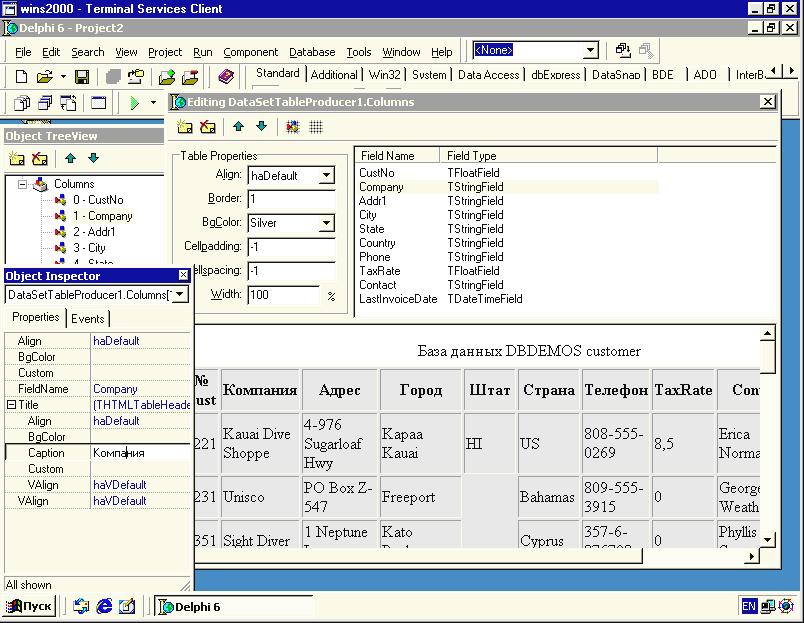Open the BgColor Silver dropdown

click(x=326, y=223)
